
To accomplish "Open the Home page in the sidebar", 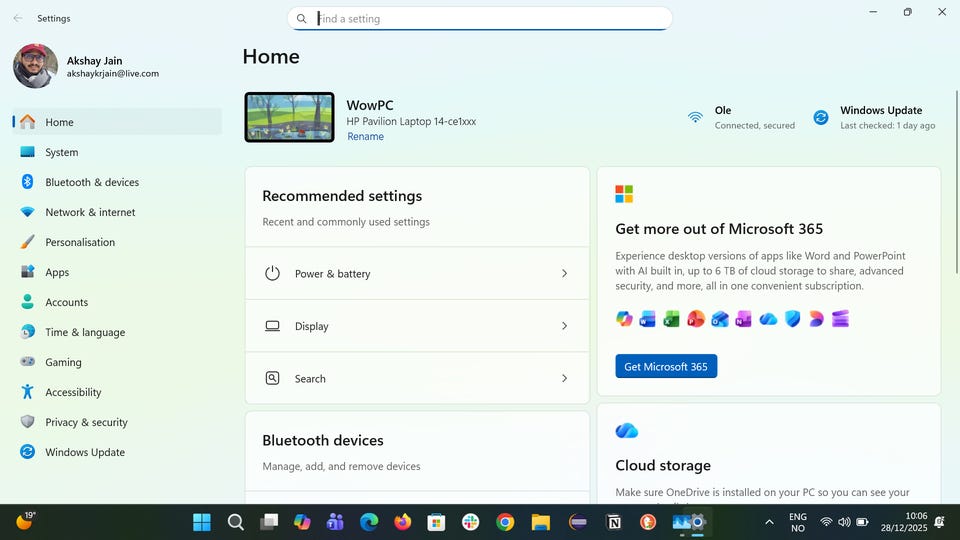I will (117, 122).
